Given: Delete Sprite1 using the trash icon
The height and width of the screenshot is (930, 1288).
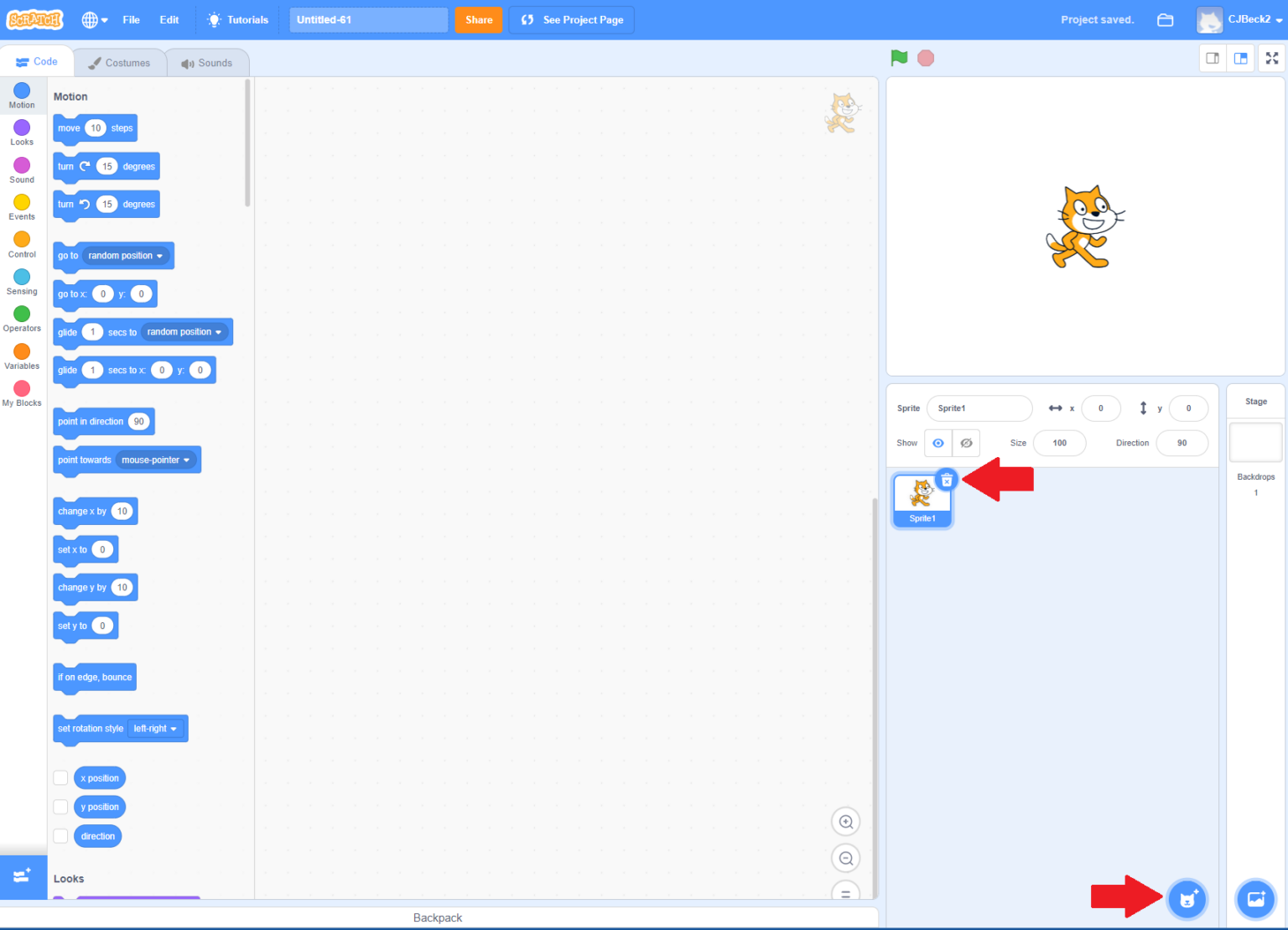Looking at the screenshot, I should (x=947, y=479).
